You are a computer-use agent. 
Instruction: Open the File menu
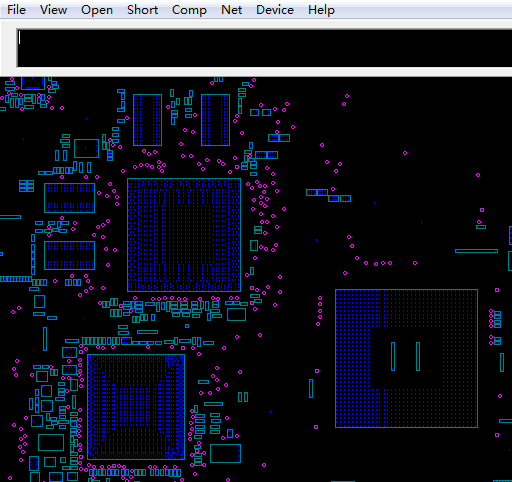pos(16,10)
